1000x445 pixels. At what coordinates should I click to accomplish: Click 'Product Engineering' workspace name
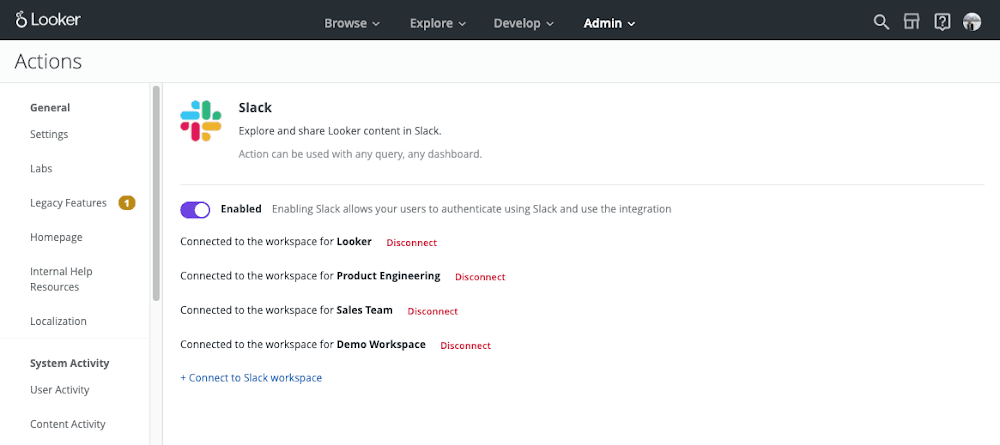388,276
